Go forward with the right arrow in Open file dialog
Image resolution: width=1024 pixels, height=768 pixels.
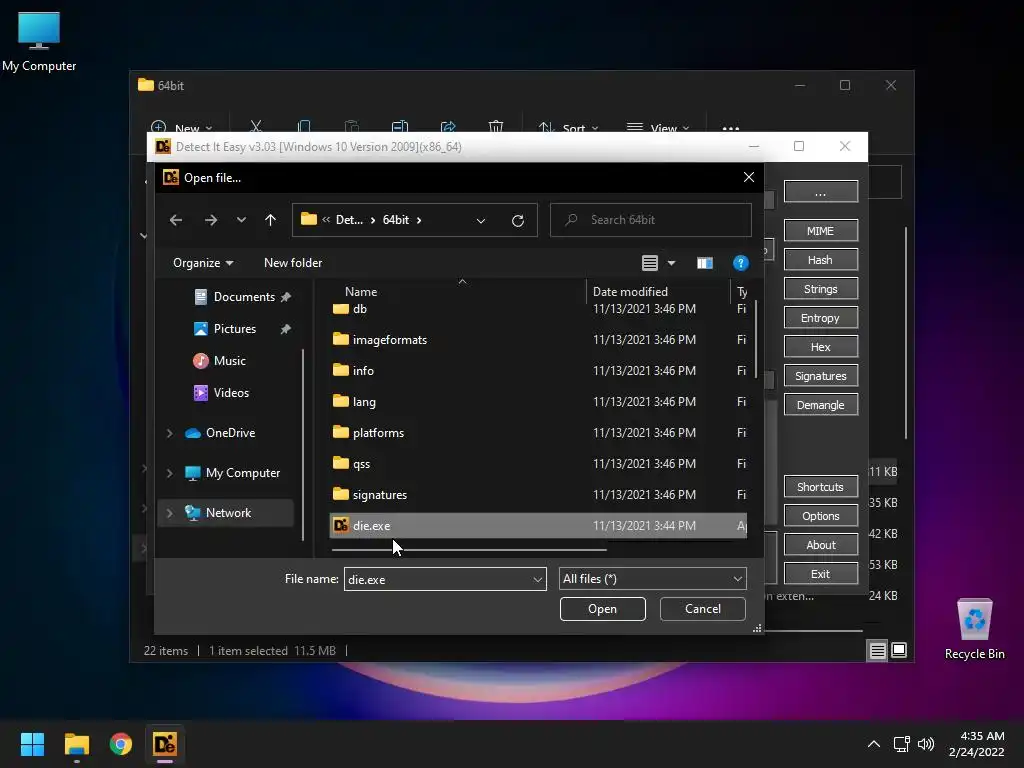click(210, 220)
